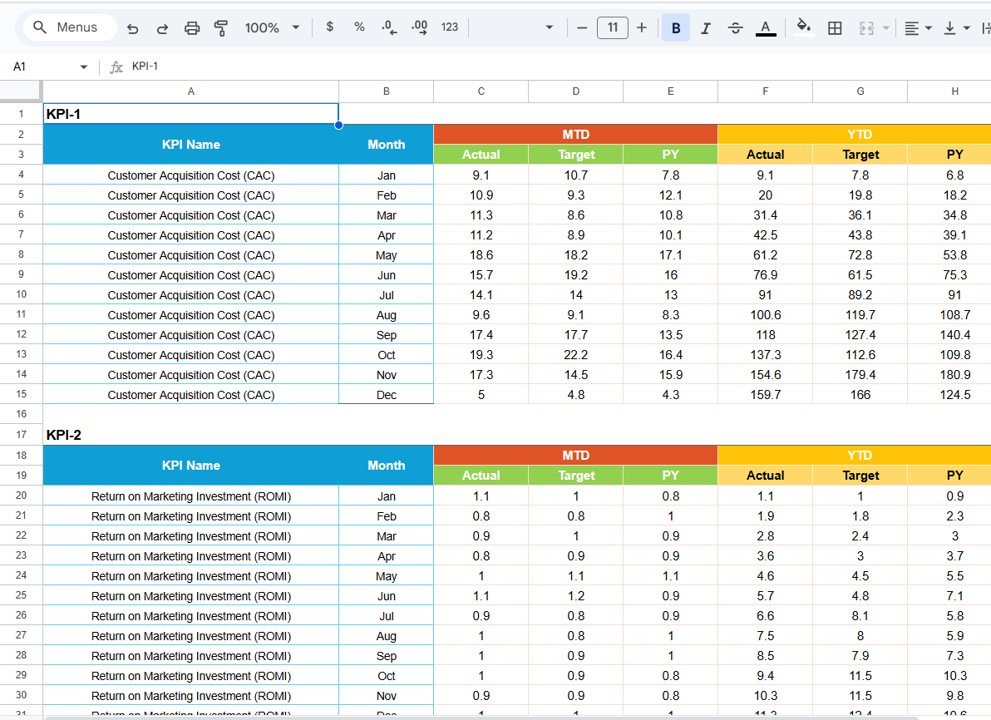Format selection as currency
Viewport: 991px width, 720px height.
(x=330, y=27)
